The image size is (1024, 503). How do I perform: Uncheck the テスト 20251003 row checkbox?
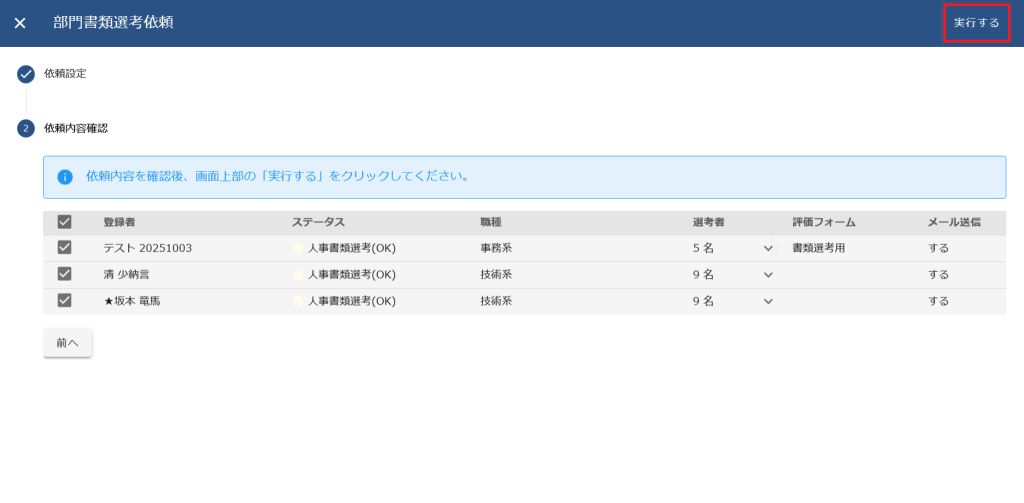(64, 248)
